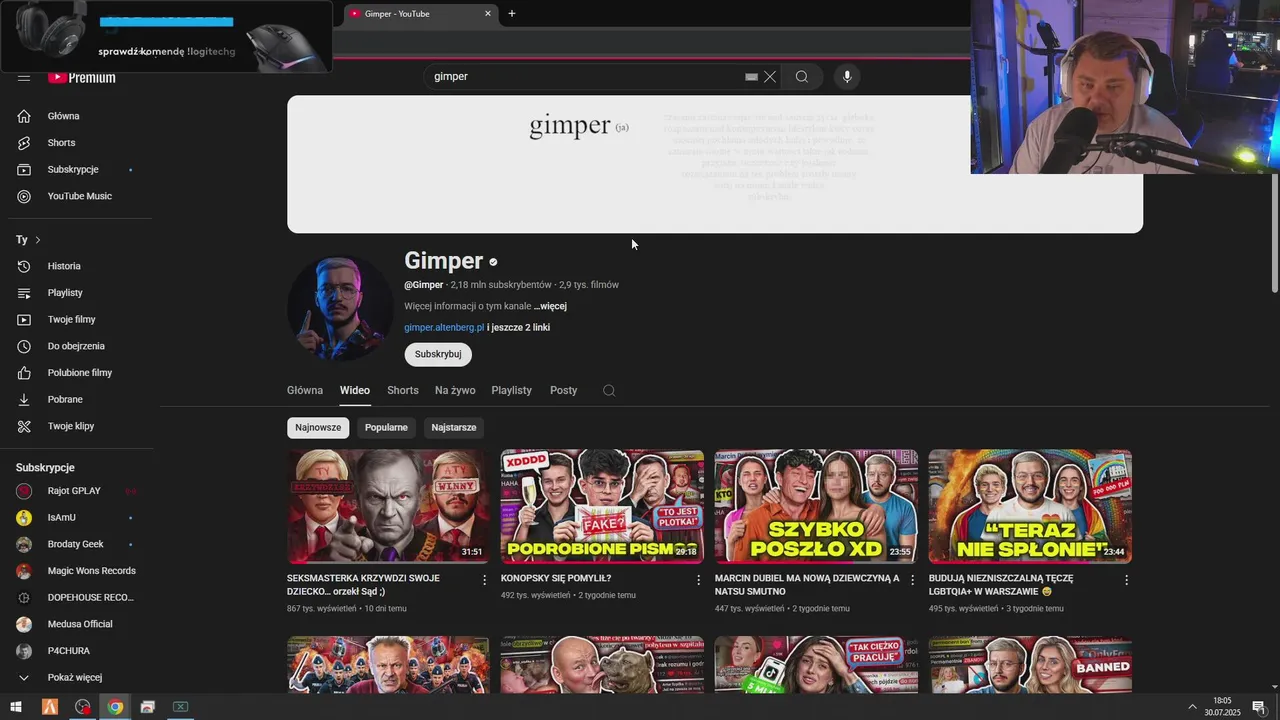Switch to the Posty channel tab
The width and height of the screenshot is (1280, 720).
(x=564, y=391)
